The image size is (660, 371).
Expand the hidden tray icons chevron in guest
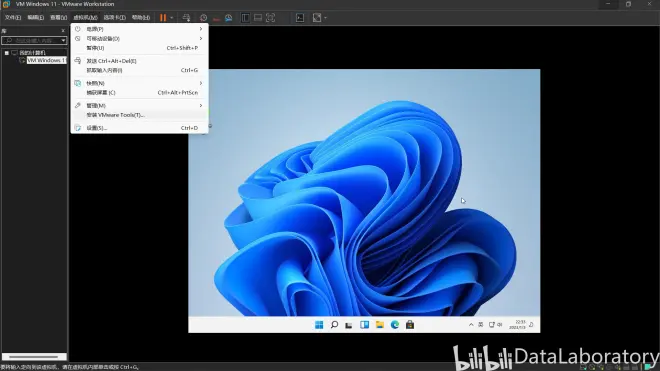[471, 325]
